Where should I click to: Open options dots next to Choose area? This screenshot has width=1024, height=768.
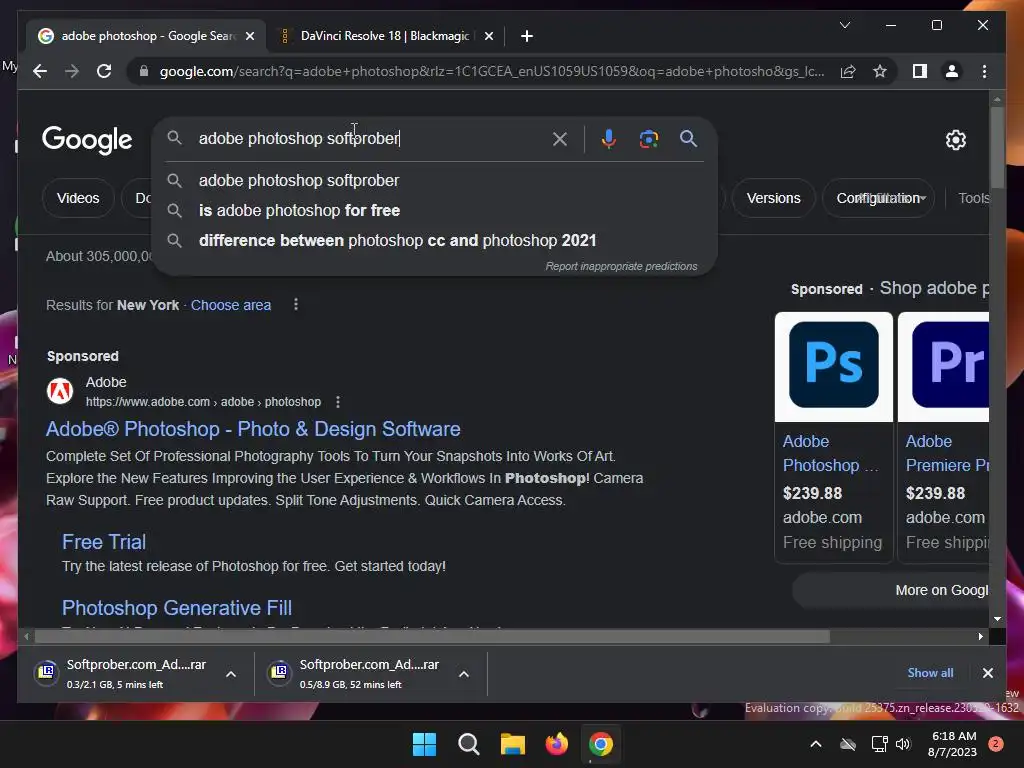click(296, 304)
